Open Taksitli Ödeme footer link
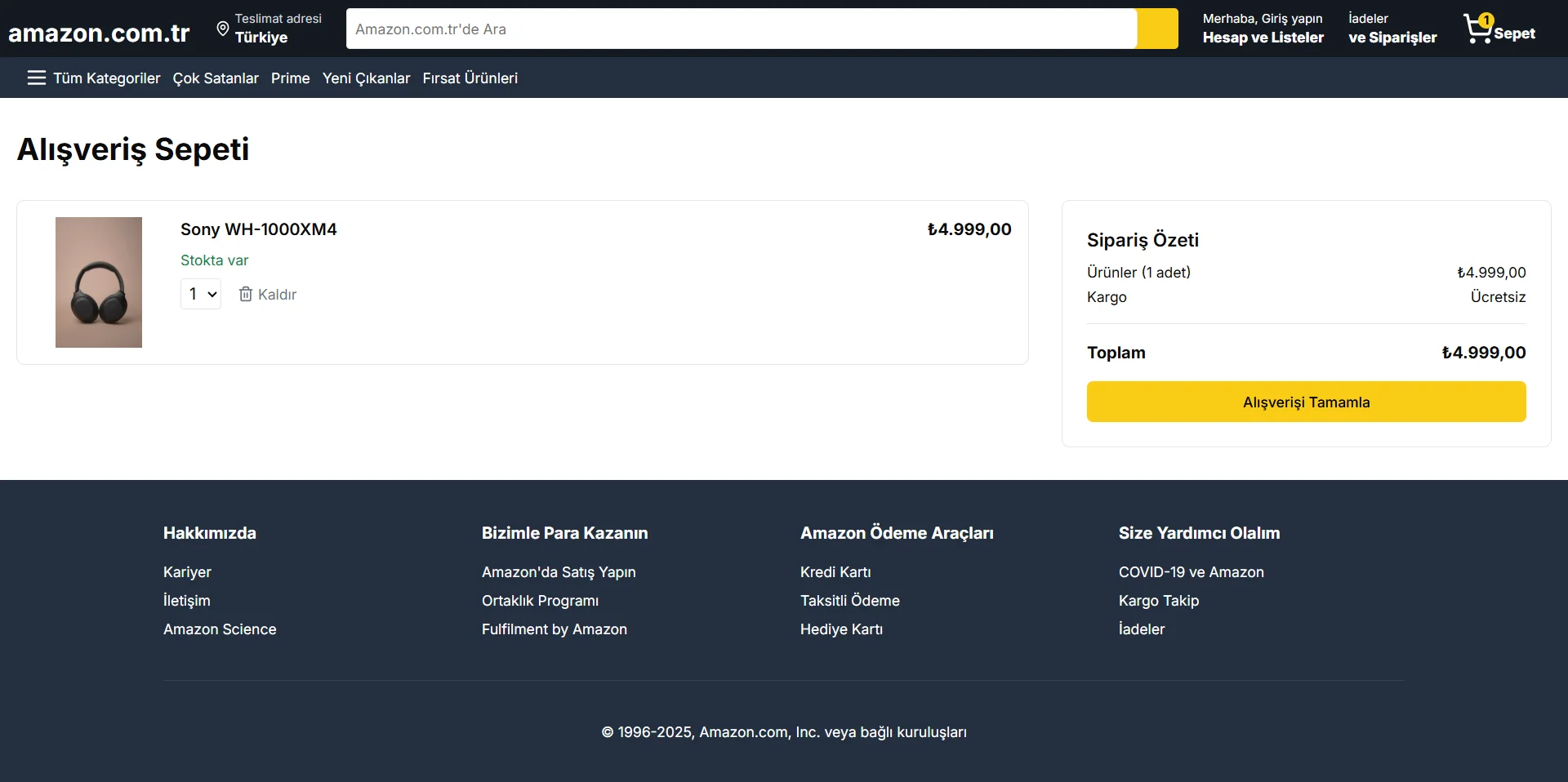This screenshot has width=1568, height=782. click(850, 601)
